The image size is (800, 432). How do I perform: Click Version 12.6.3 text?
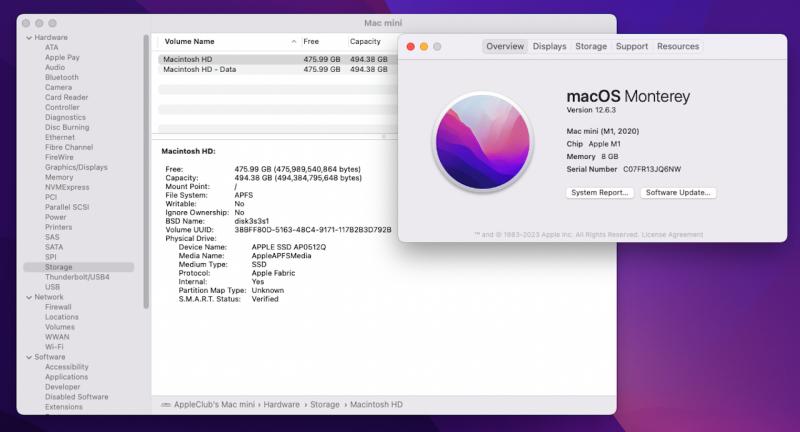coord(591,110)
